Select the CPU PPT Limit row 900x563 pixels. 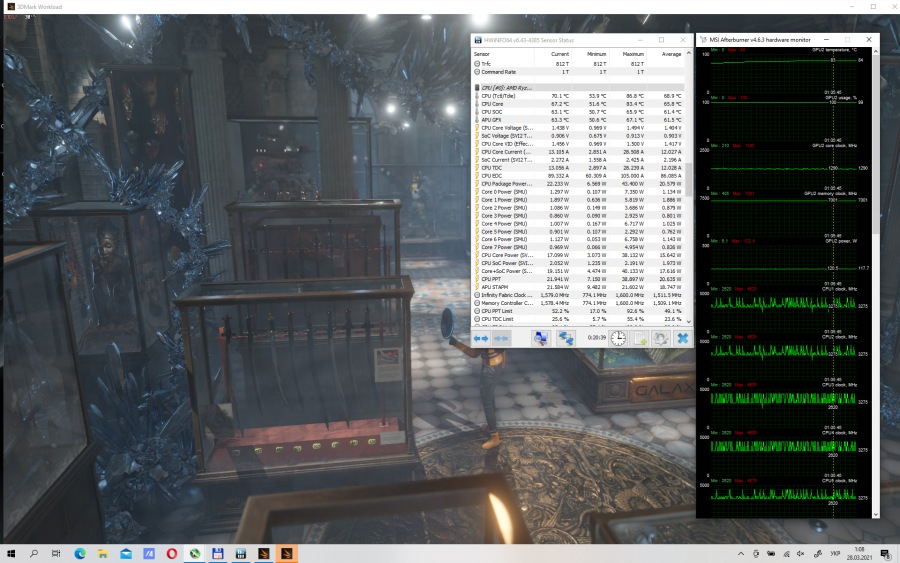[x=578, y=311]
